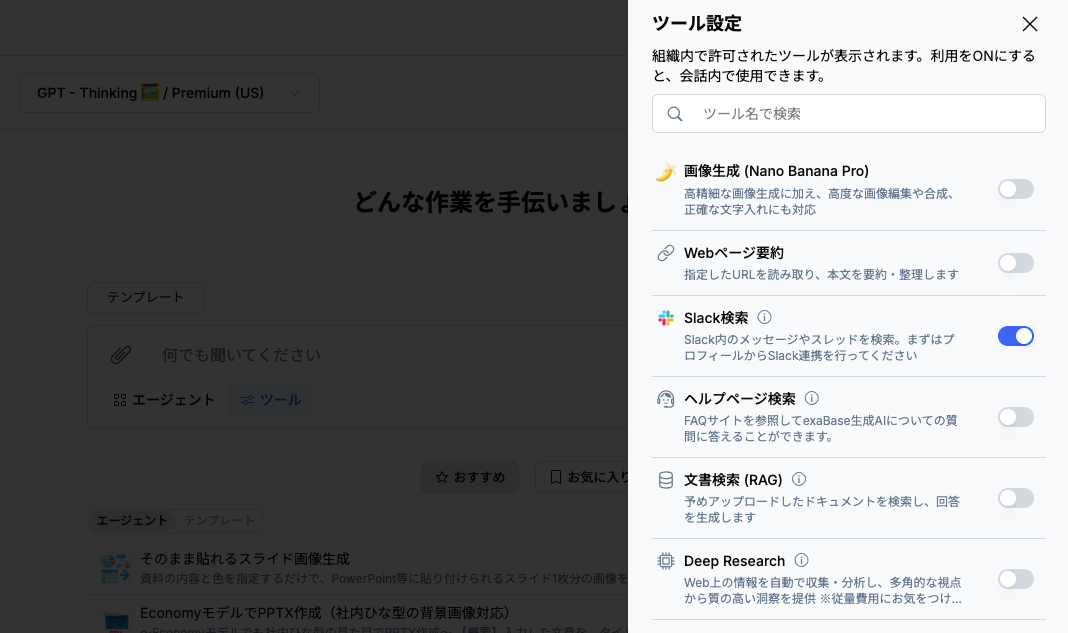Open そのまま貼れるスライド画像生成 agent
Viewport: 1068px width, 633px height.
point(358,568)
